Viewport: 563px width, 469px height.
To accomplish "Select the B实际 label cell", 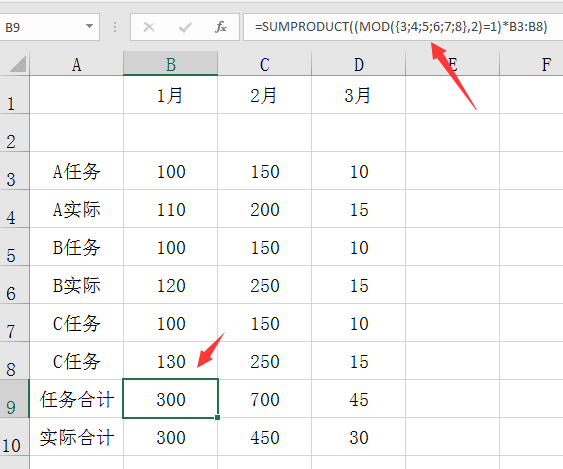I will click(x=76, y=285).
